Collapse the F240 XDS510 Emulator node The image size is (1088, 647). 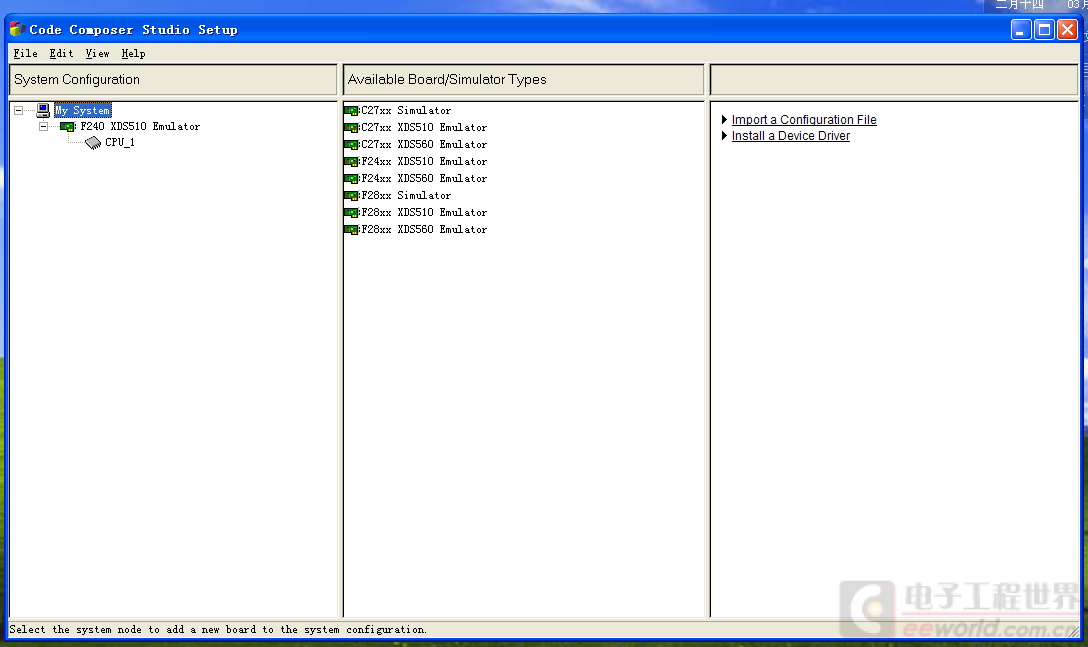point(44,126)
